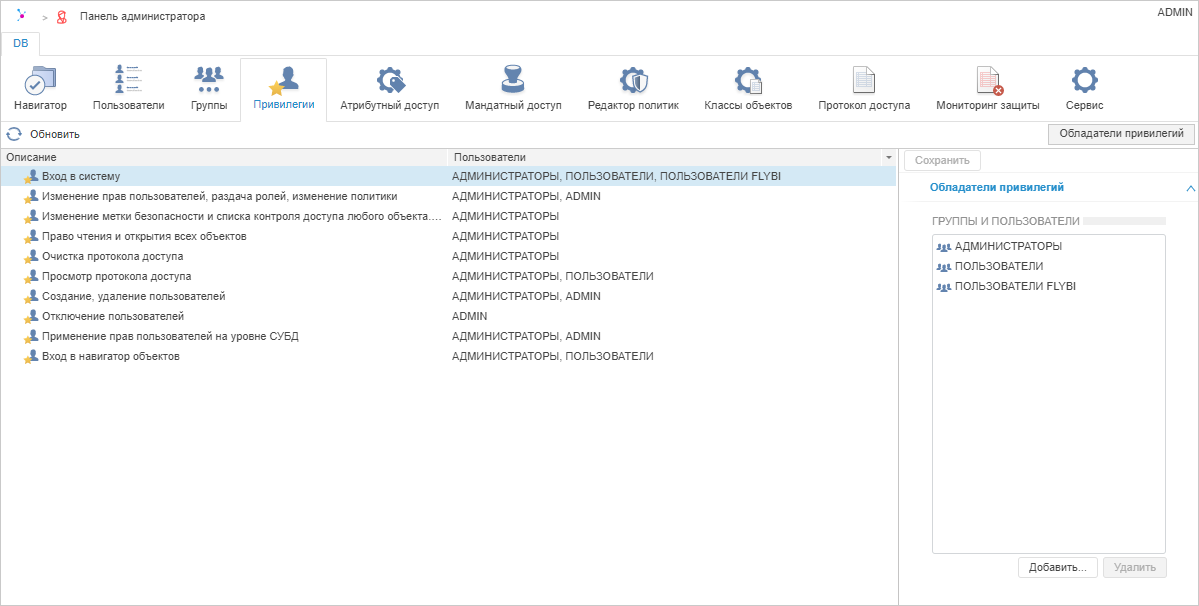This screenshot has width=1199, height=606.
Task: Select the Привилегии ribbon tab
Action: [x=284, y=90]
